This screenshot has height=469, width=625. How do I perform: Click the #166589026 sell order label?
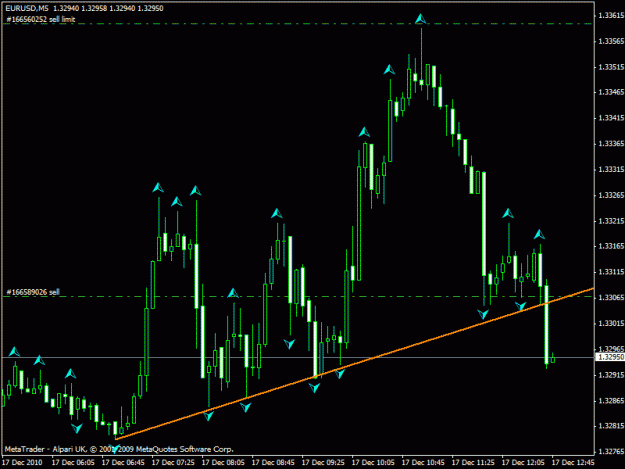point(33,292)
